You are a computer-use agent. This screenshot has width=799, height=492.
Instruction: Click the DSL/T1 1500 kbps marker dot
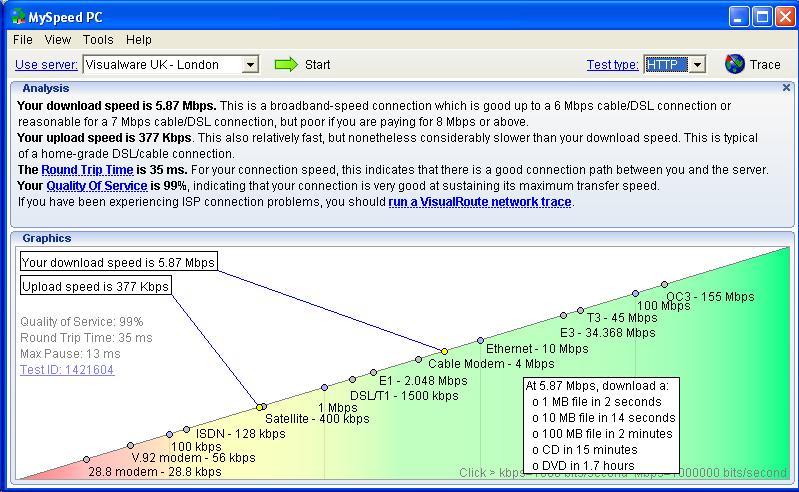tap(353, 379)
